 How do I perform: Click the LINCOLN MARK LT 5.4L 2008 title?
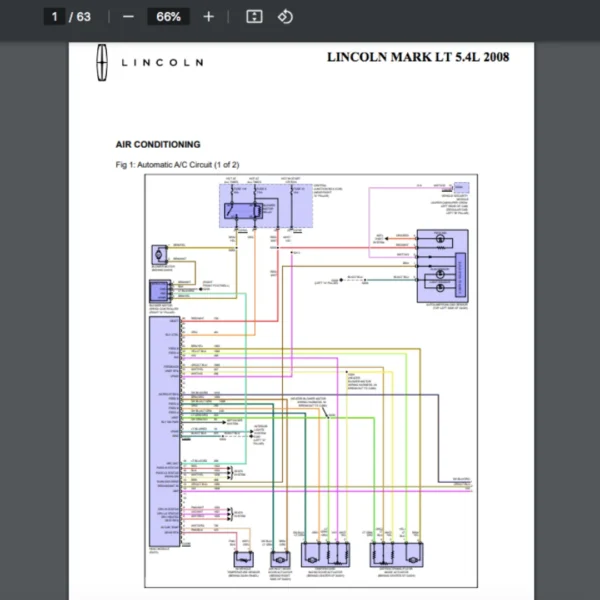tap(417, 57)
